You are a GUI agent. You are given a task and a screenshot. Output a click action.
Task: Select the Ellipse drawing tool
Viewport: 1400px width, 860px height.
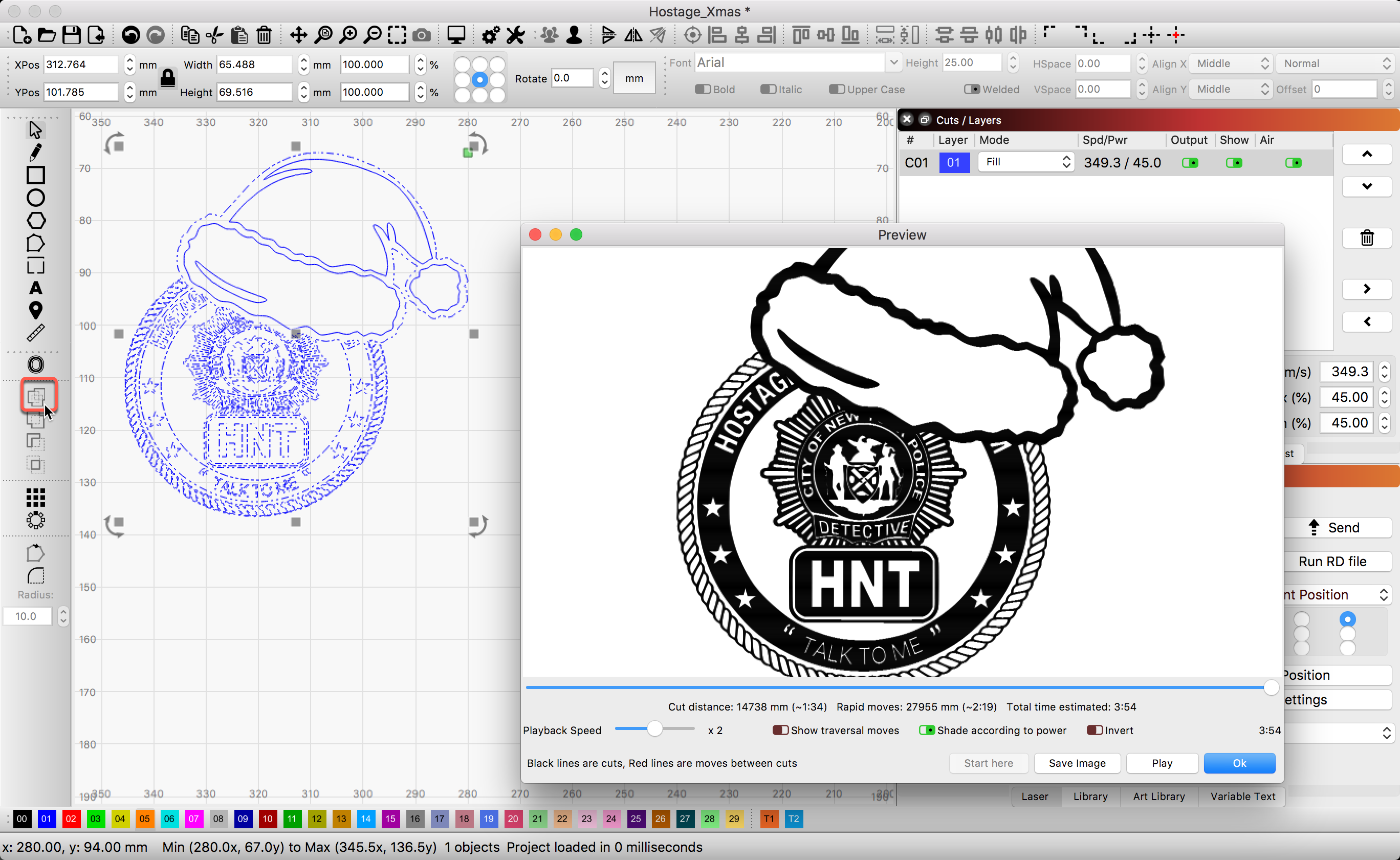(35, 198)
